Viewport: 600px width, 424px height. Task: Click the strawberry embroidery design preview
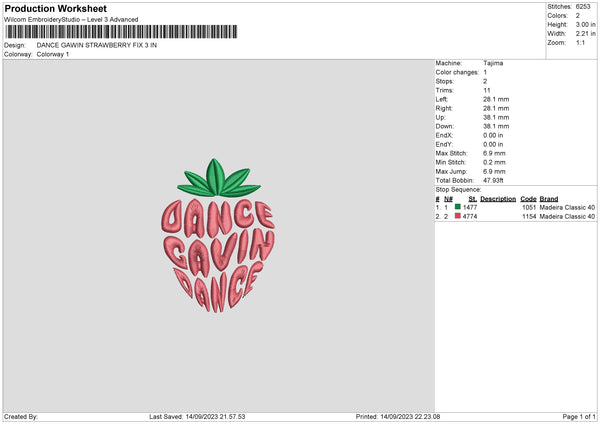click(x=218, y=236)
